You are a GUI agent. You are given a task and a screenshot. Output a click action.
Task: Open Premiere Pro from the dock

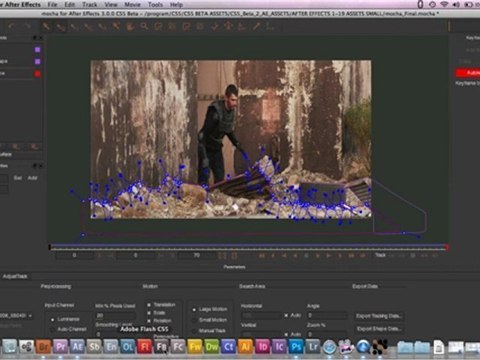pyautogui.click(x=60, y=347)
